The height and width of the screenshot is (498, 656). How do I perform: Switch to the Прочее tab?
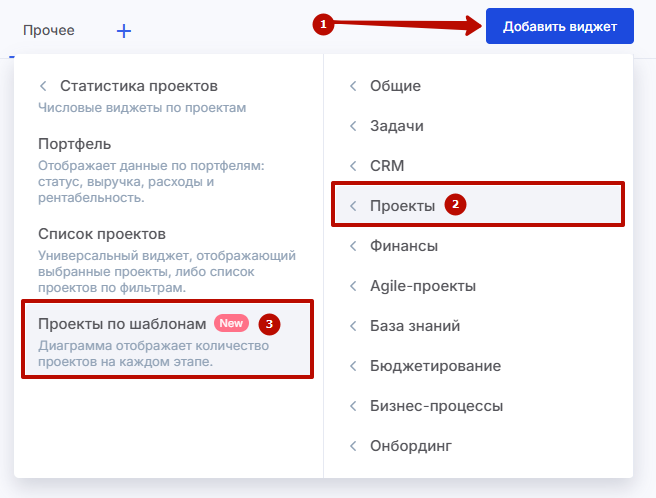pos(49,31)
